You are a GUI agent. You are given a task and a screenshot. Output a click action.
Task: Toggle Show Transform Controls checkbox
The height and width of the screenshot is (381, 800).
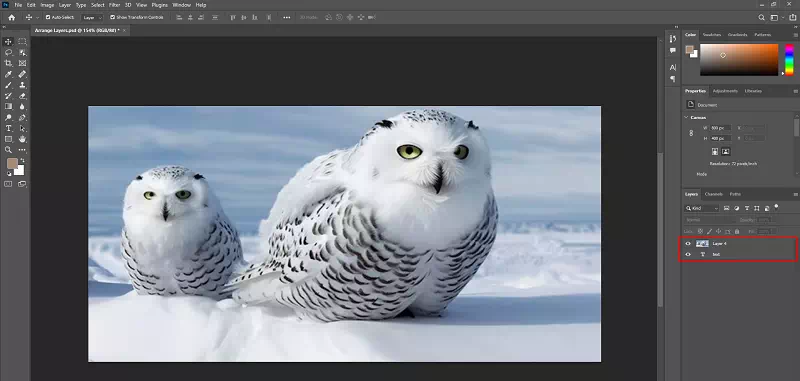tap(113, 17)
